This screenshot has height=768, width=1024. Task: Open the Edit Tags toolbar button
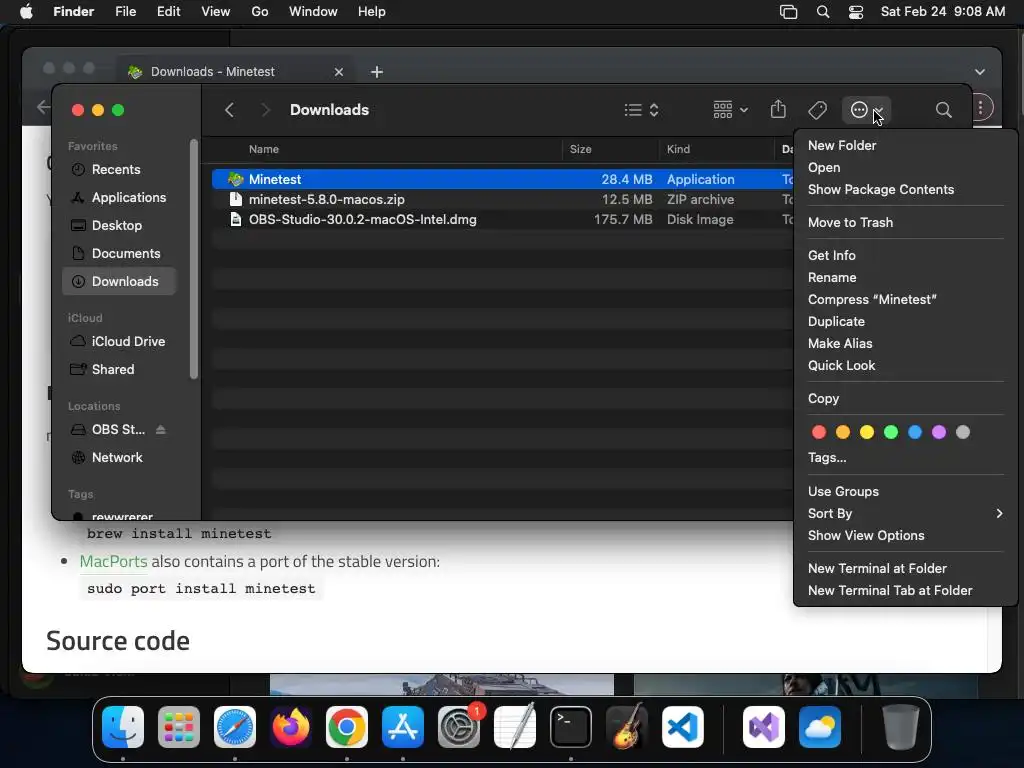pyautogui.click(x=817, y=110)
